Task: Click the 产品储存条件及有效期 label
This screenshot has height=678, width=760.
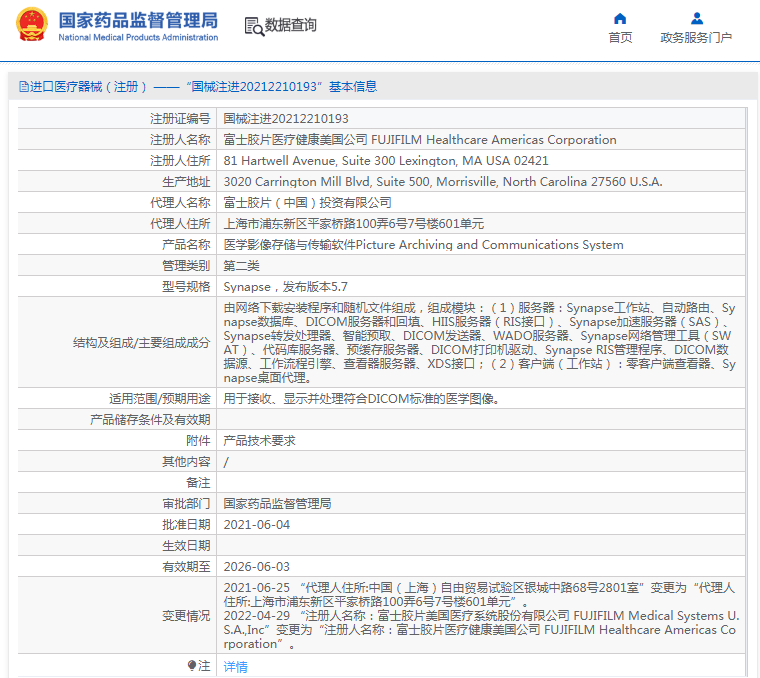Action: 150,420
